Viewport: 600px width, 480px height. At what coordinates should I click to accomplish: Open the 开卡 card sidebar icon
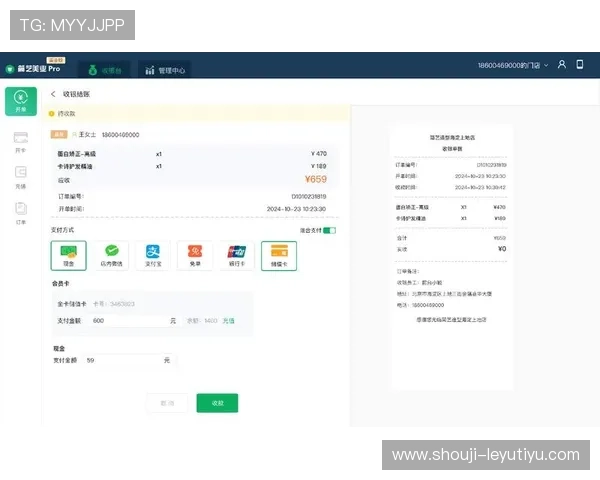click(x=21, y=142)
